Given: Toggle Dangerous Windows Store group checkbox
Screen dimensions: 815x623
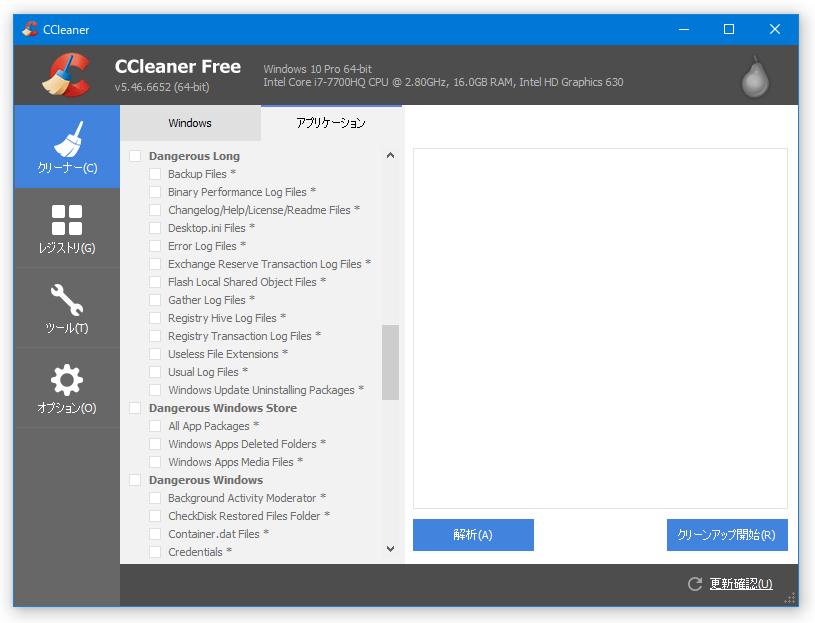Looking at the screenshot, I should click(x=135, y=408).
